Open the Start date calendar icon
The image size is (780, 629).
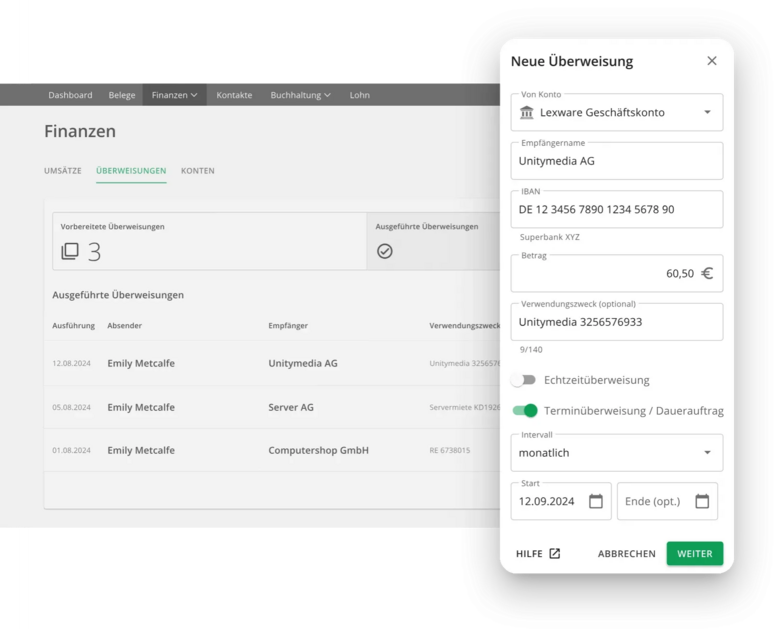coord(596,501)
